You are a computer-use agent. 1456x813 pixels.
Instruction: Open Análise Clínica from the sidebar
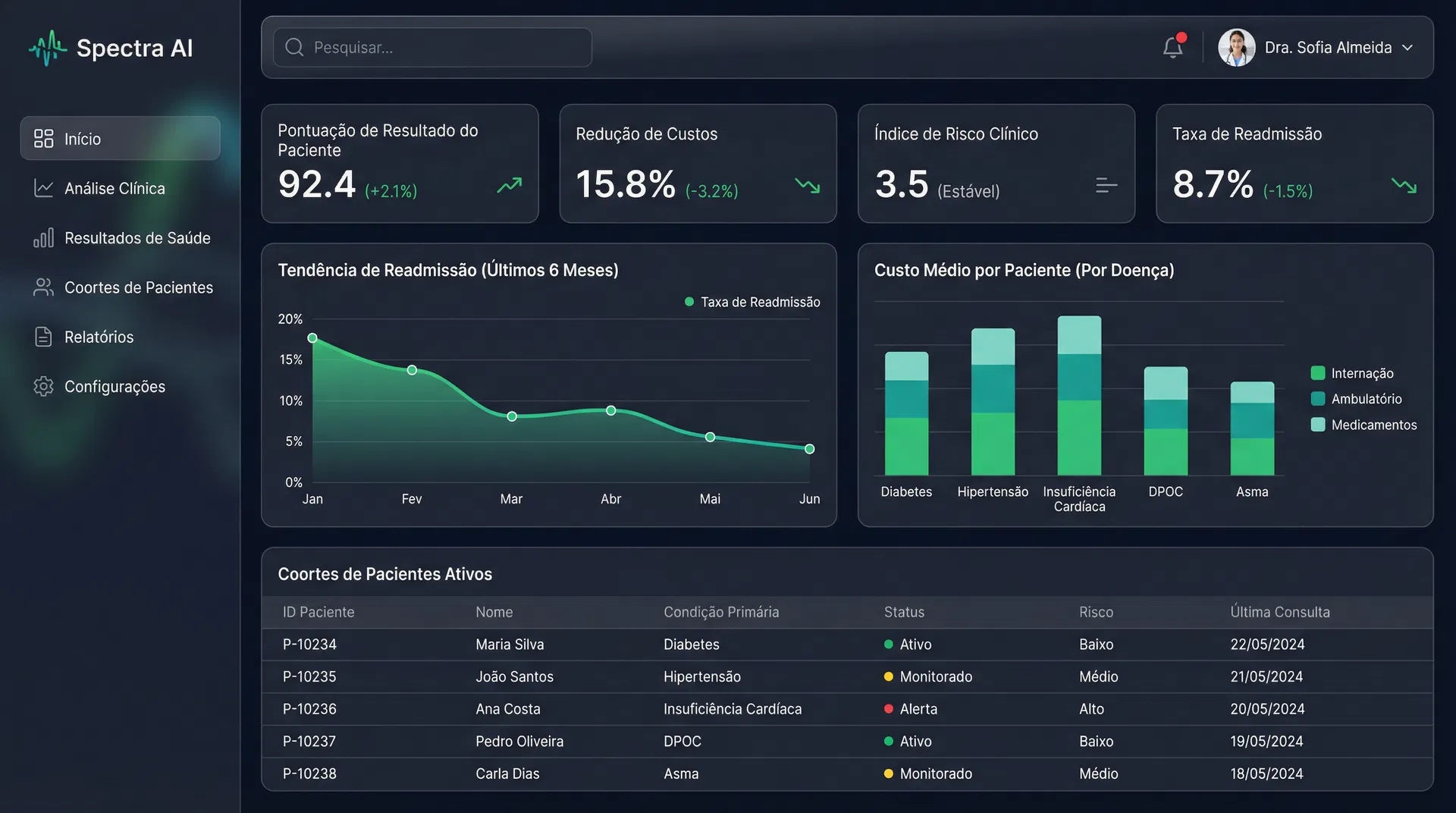[x=44, y=188]
